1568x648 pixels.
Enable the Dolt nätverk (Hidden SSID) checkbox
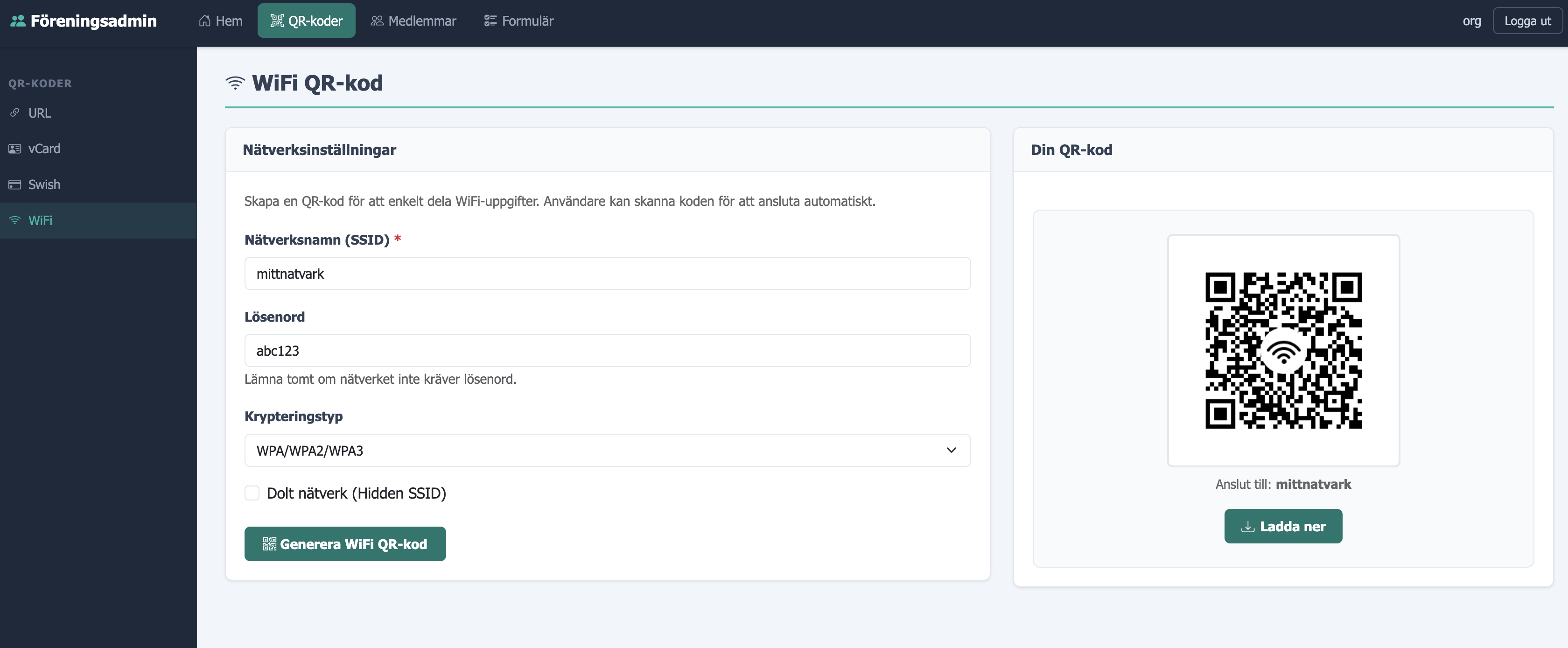[x=252, y=493]
